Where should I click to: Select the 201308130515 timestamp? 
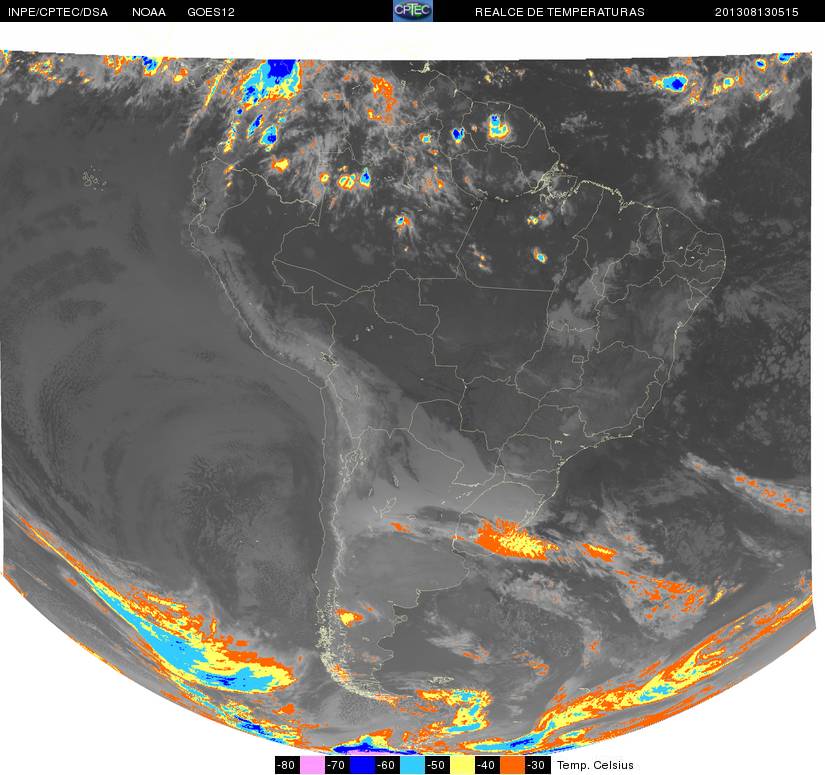pos(757,12)
